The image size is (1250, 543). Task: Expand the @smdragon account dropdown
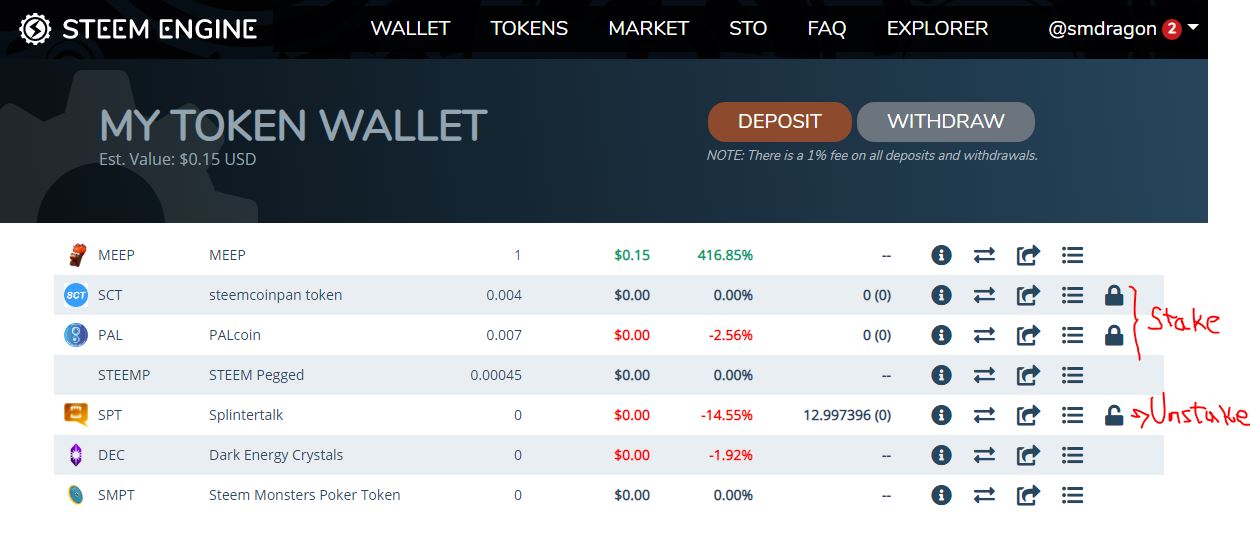pyautogui.click(x=1122, y=30)
